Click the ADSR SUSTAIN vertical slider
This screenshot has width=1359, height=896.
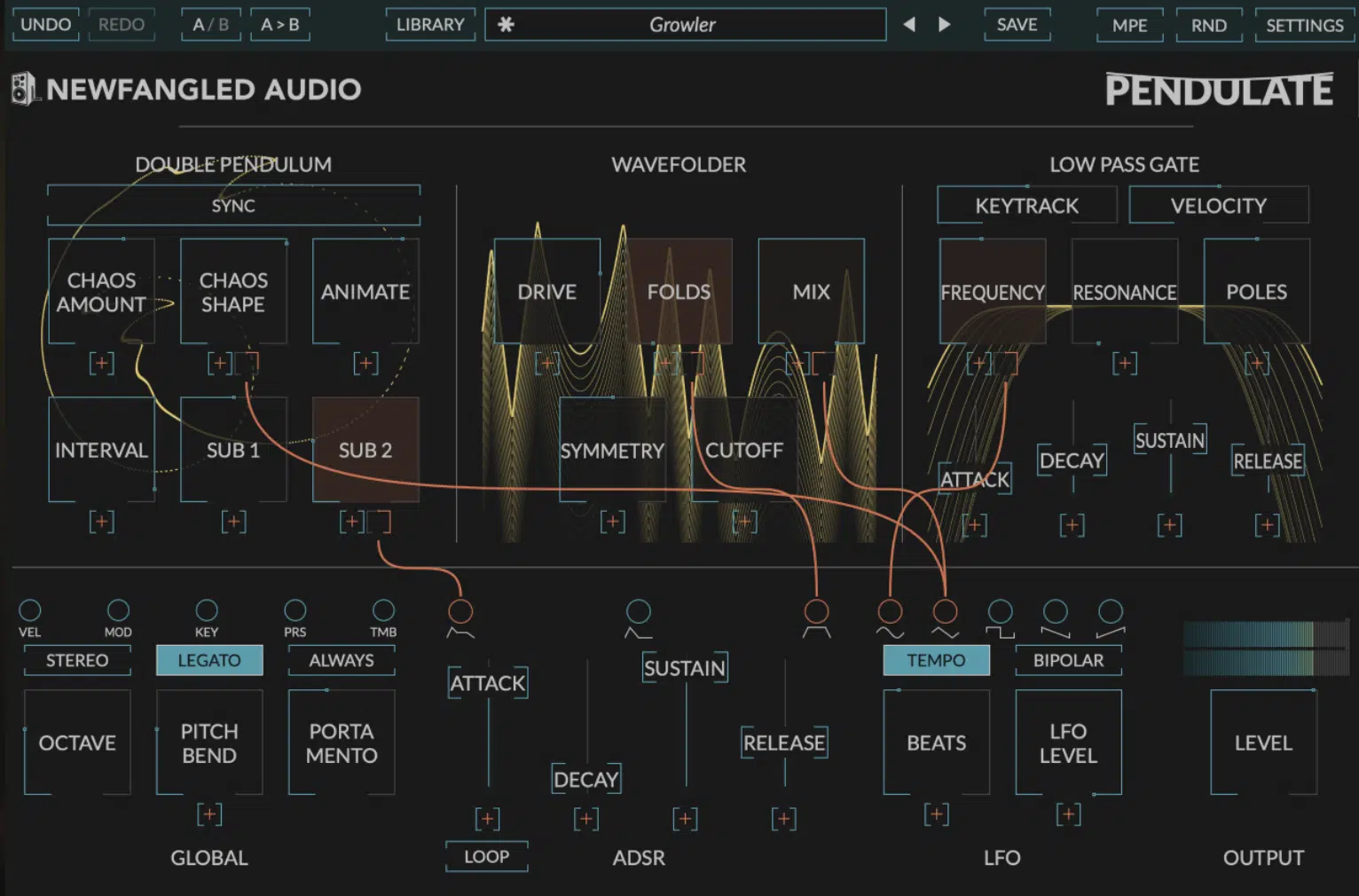click(x=685, y=668)
